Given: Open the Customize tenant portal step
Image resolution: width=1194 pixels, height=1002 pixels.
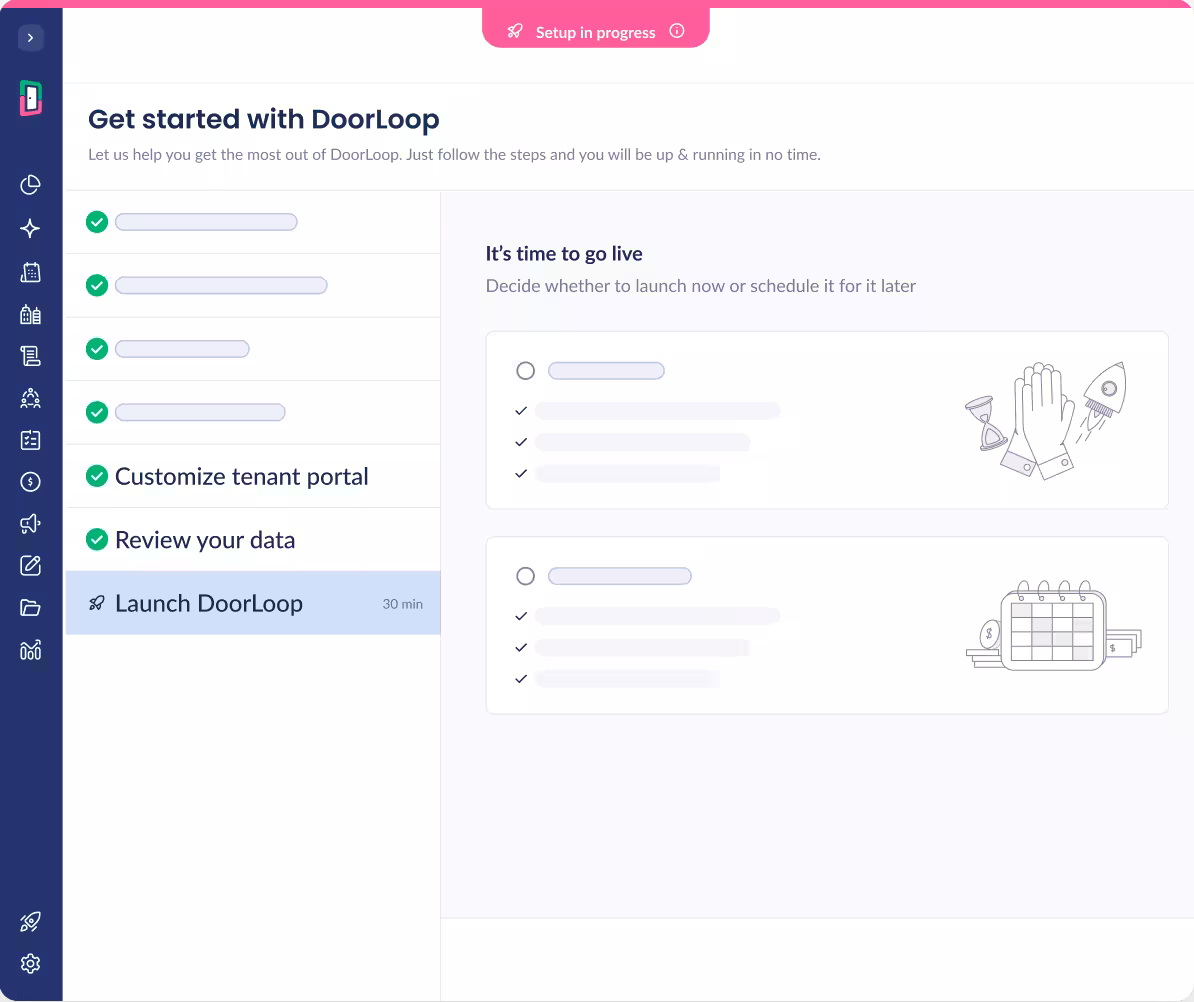Looking at the screenshot, I should pyautogui.click(x=253, y=476).
